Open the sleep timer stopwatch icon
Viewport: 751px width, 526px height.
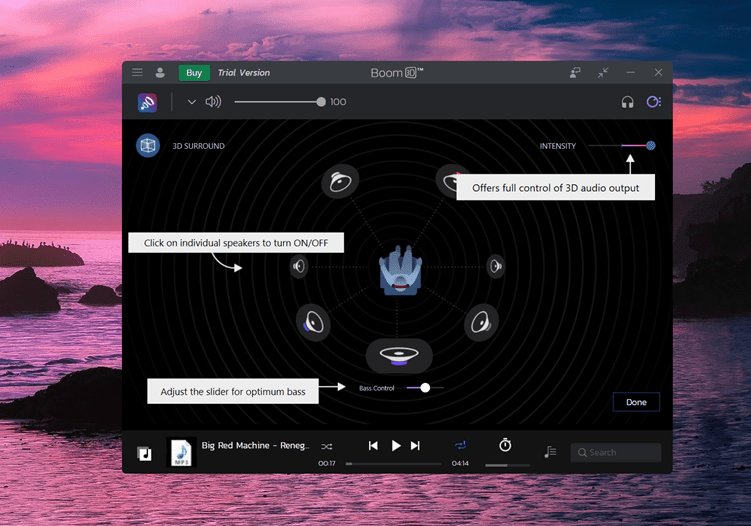click(505, 445)
